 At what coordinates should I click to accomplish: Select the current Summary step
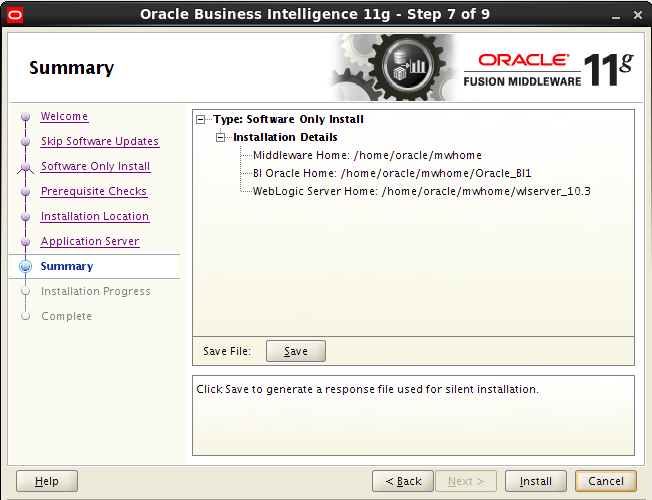(x=67, y=266)
